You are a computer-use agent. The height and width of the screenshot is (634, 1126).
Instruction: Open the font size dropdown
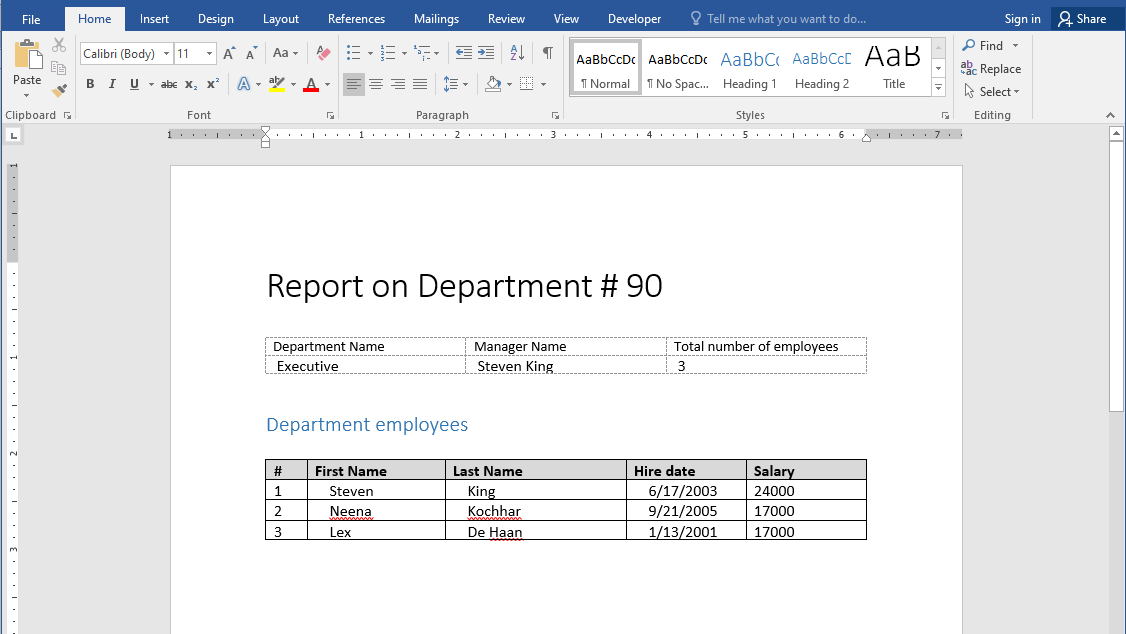pos(209,54)
